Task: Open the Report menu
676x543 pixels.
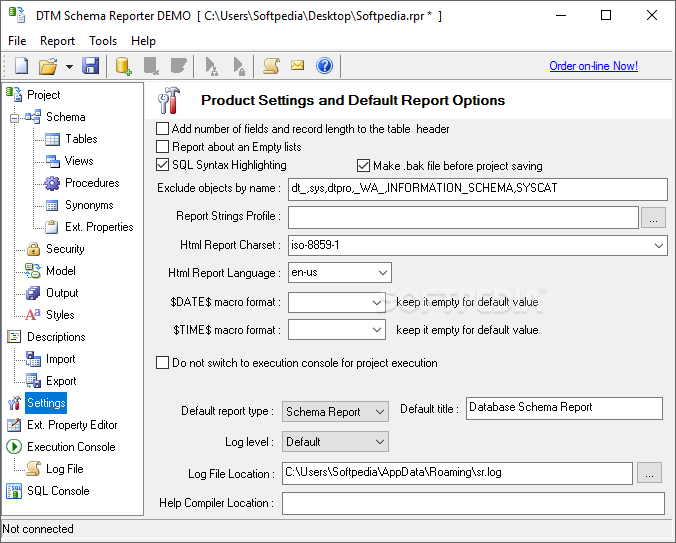Action: 57,41
